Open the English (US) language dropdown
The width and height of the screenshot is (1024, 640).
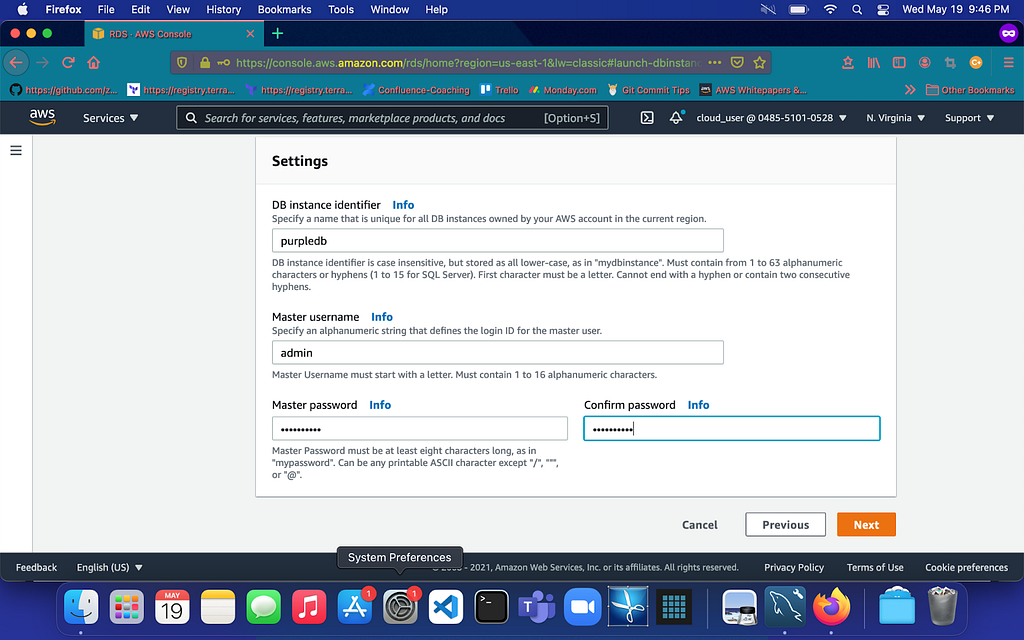point(109,568)
